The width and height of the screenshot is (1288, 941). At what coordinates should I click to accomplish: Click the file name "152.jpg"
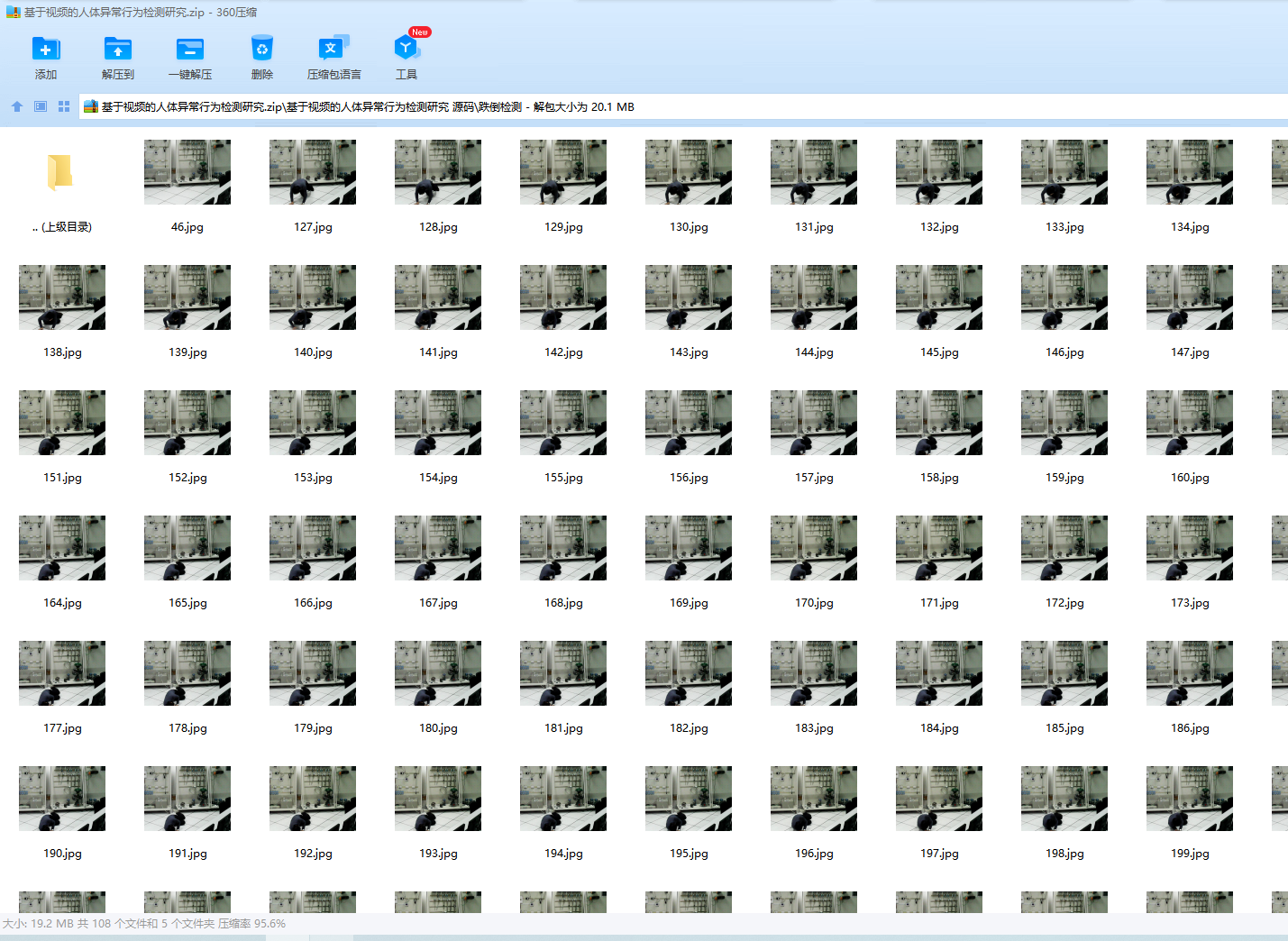[187, 478]
